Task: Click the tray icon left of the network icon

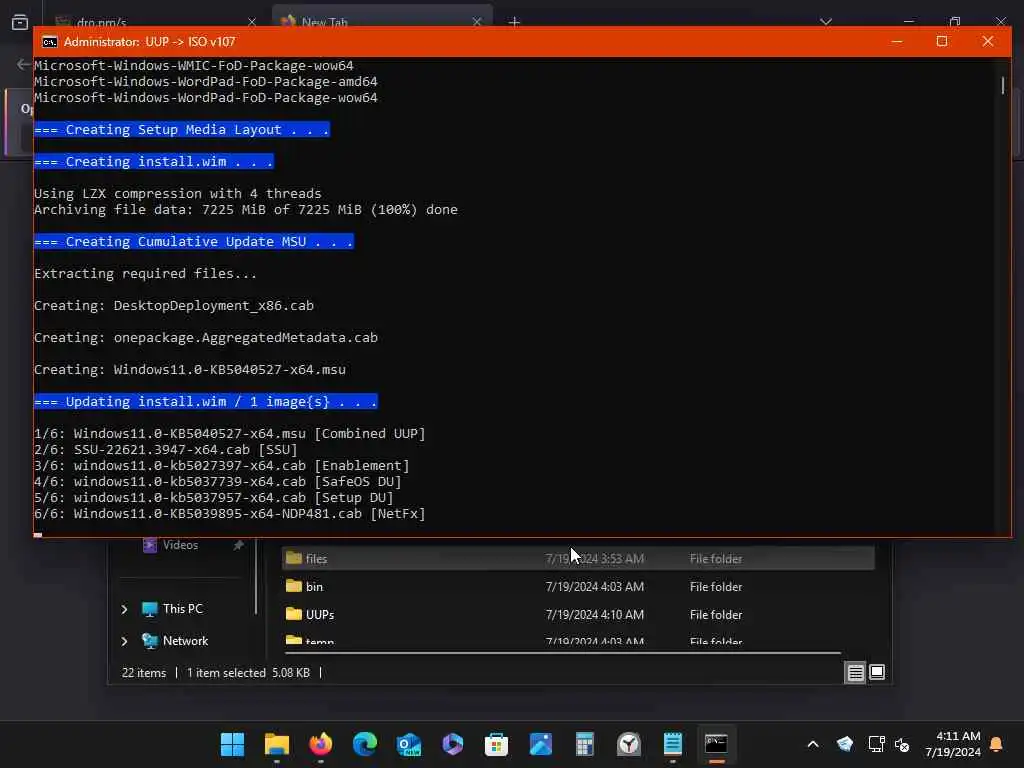Action: [x=844, y=744]
